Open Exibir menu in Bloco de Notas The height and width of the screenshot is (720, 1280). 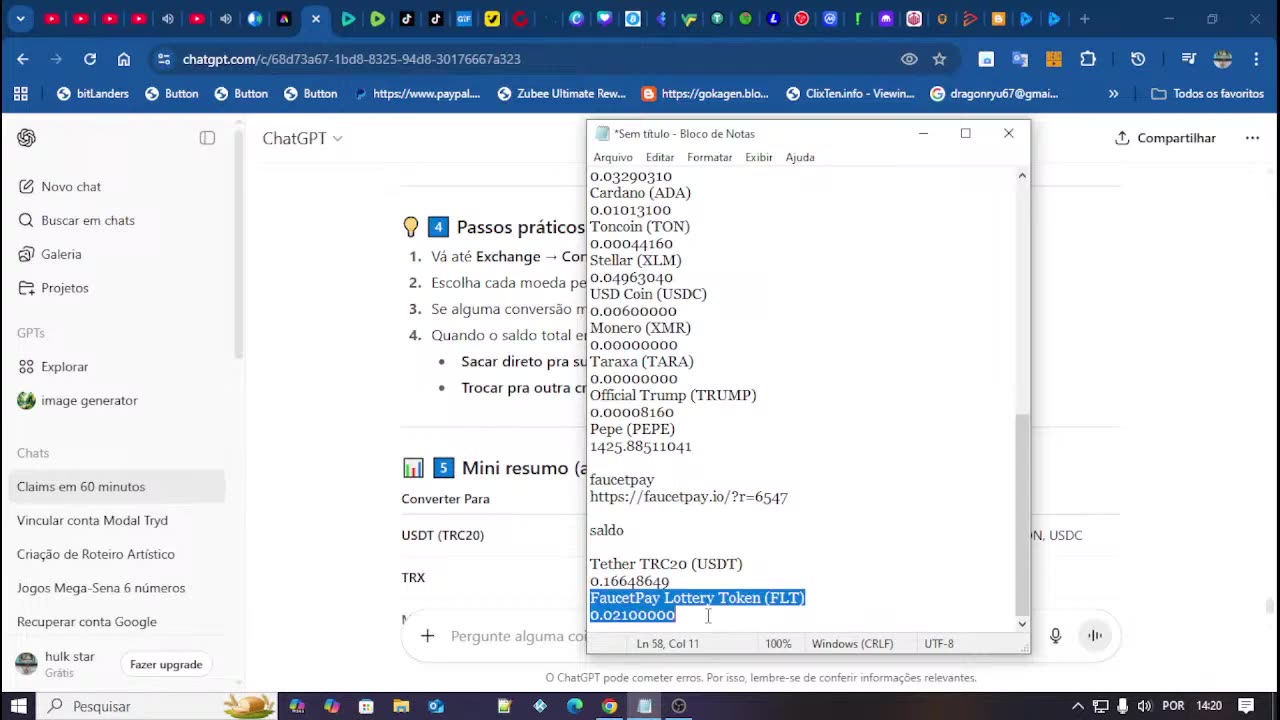tap(759, 157)
